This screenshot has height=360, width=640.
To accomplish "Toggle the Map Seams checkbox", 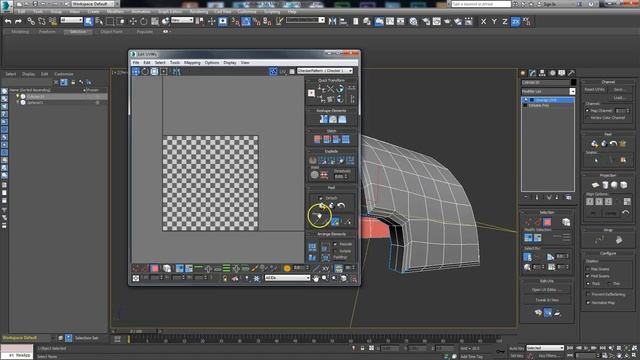I will pyautogui.click(x=588, y=269).
